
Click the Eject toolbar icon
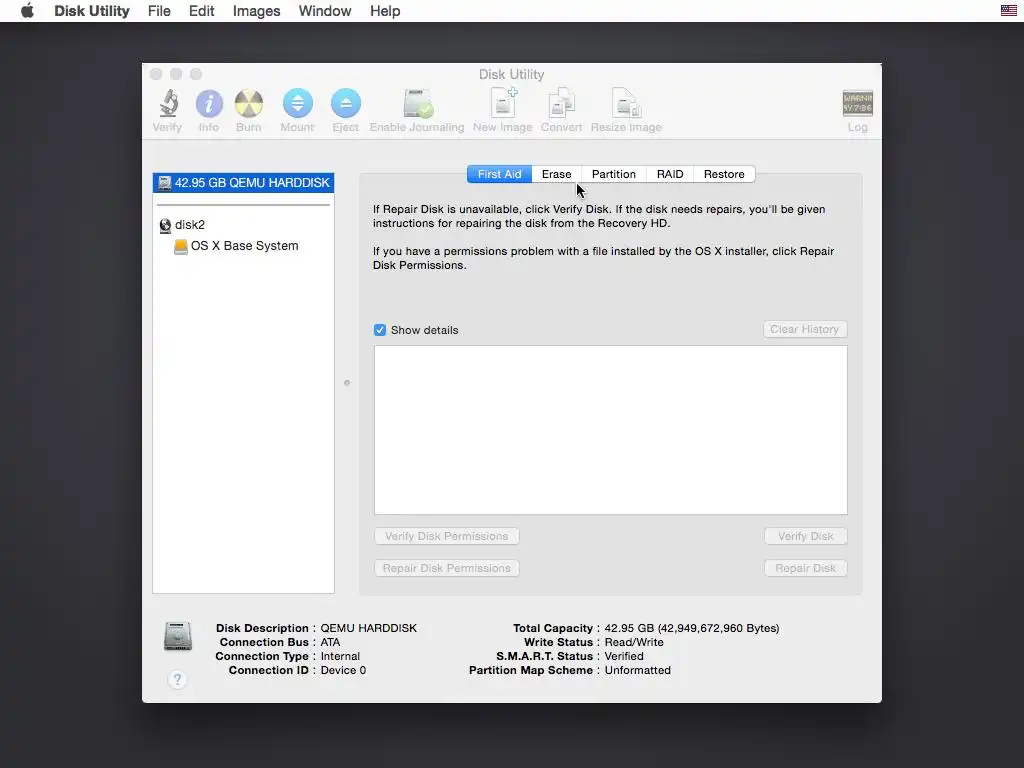pos(345,103)
